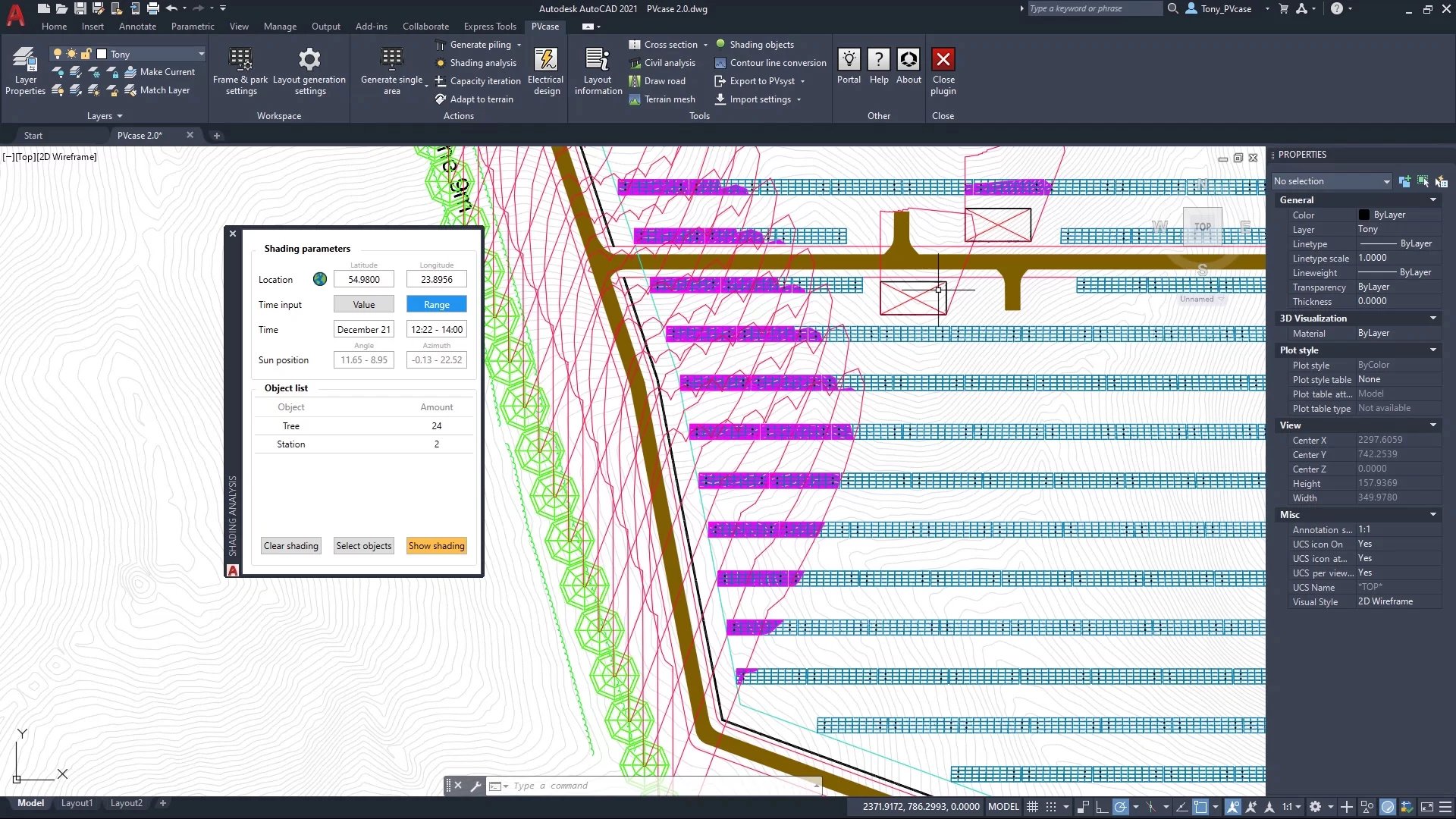Click Make Current layer button
This screenshot has width=1456, height=819.
tap(159, 72)
